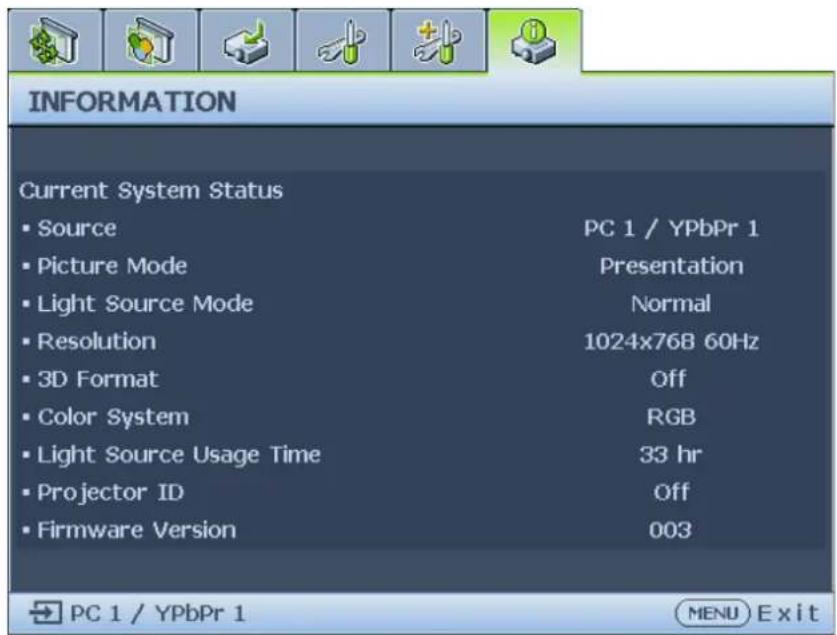Select the 3D Format row label
837x635 pixels.
click(x=98, y=379)
